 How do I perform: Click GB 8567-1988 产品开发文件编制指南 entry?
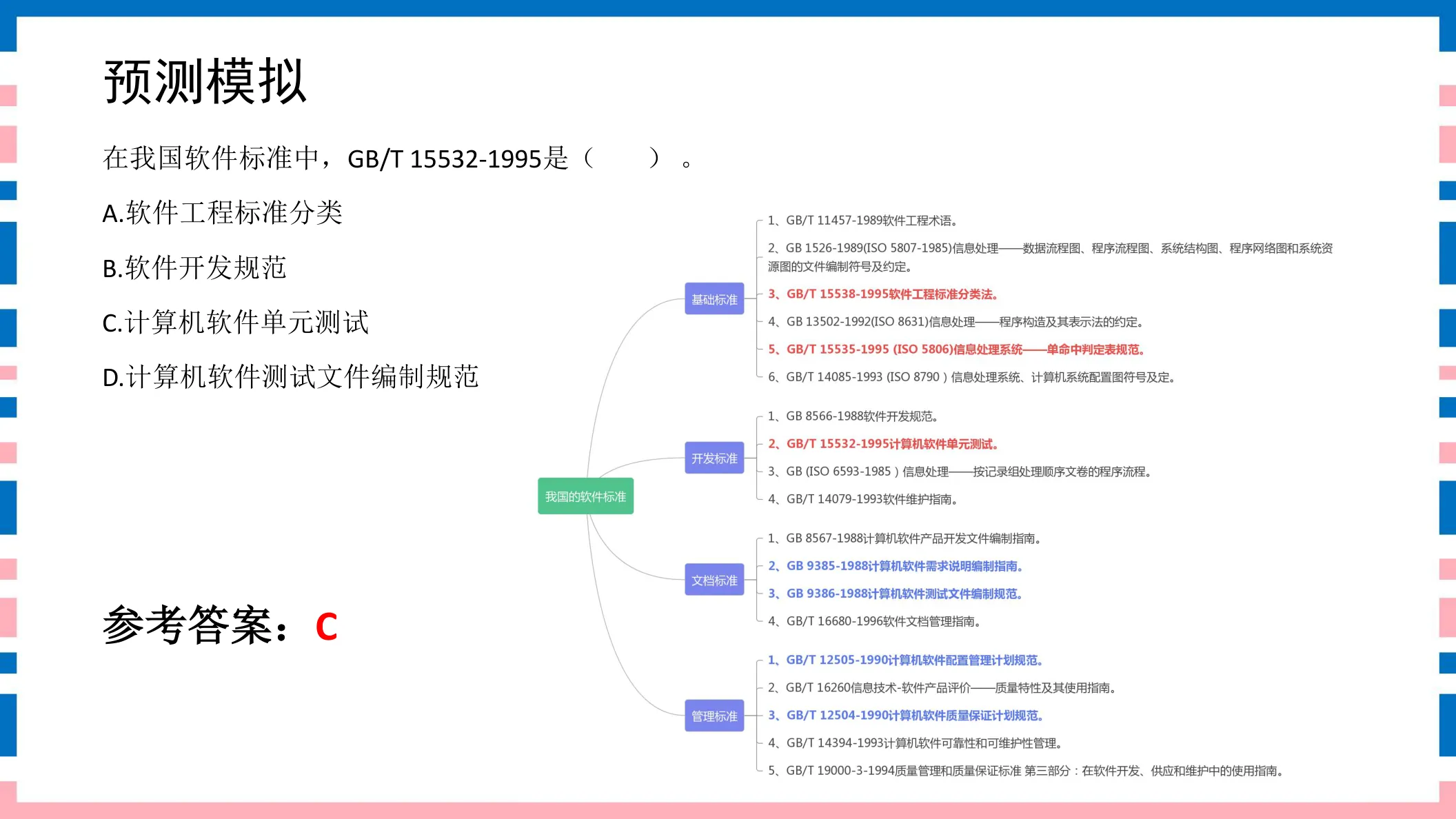(x=904, y=538)
